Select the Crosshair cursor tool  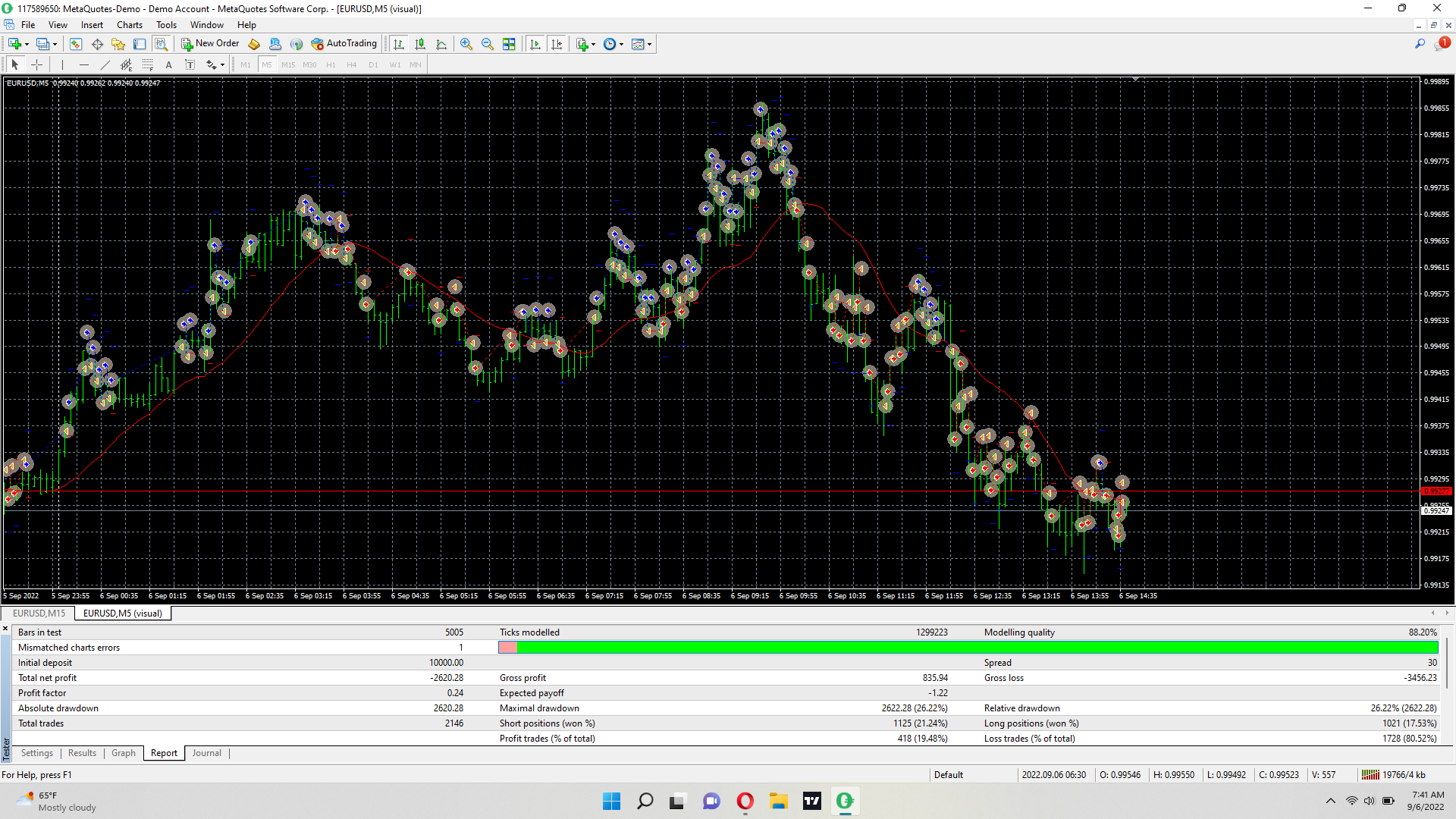pyautogui.click(x=36, y=64)
